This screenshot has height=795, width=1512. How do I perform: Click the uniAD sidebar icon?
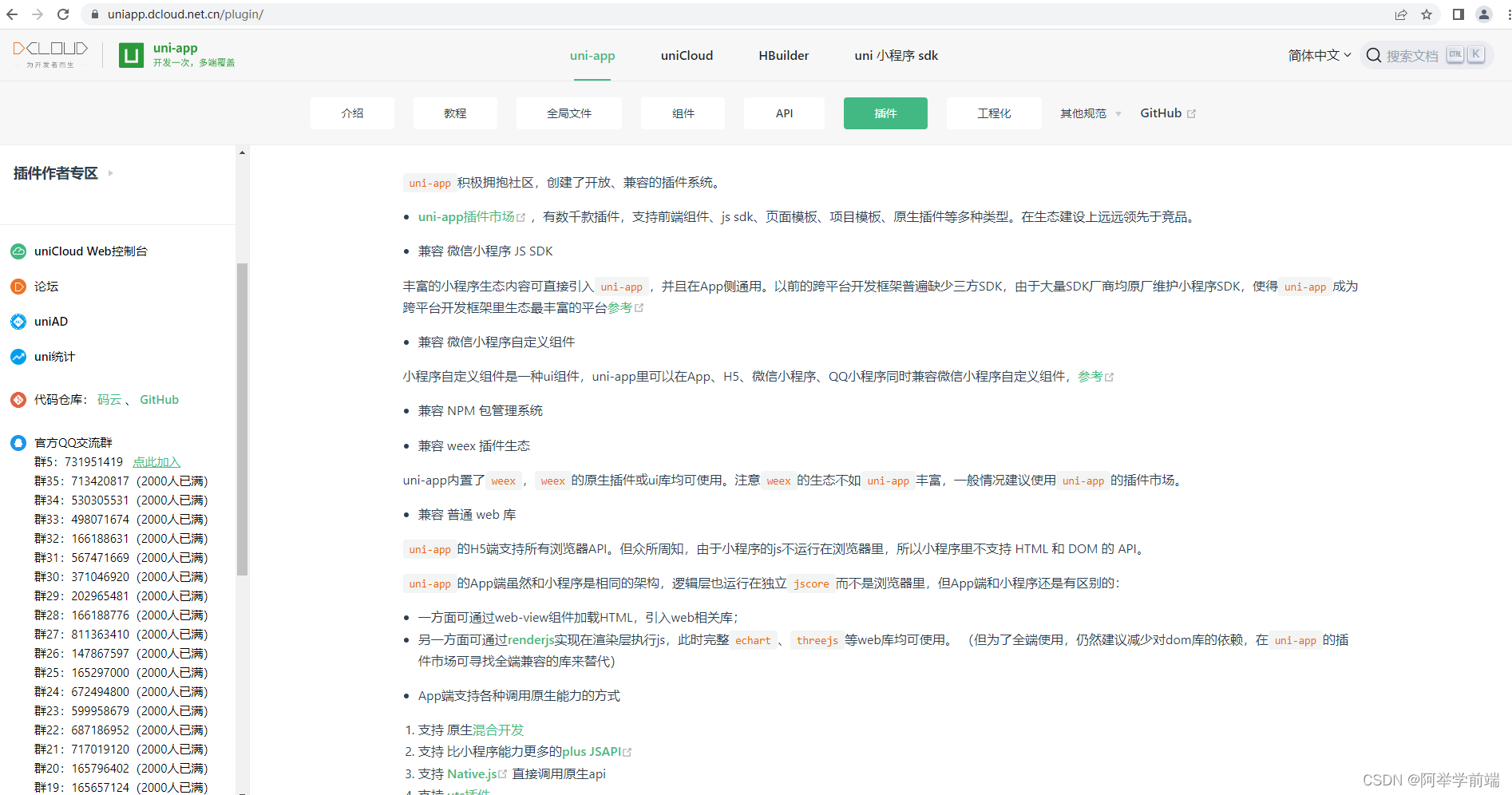pos(18,322)
